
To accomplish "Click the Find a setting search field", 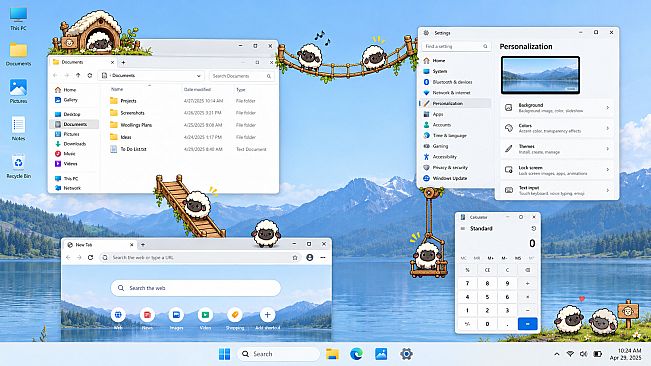I will [x=456, y=46].
